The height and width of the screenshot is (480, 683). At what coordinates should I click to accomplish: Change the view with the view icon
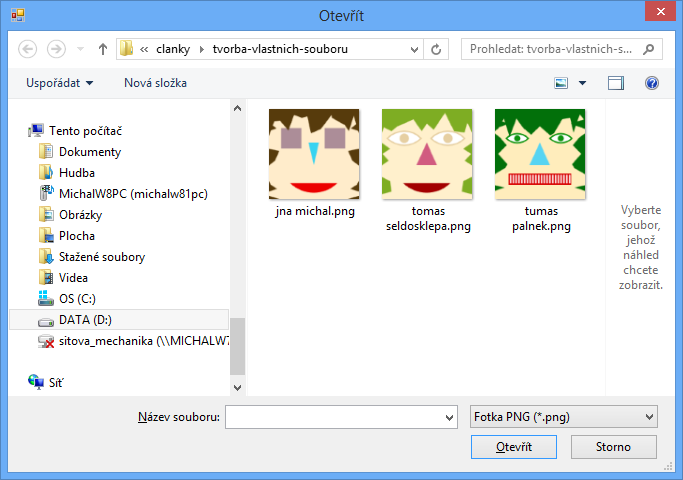[561, 83]
